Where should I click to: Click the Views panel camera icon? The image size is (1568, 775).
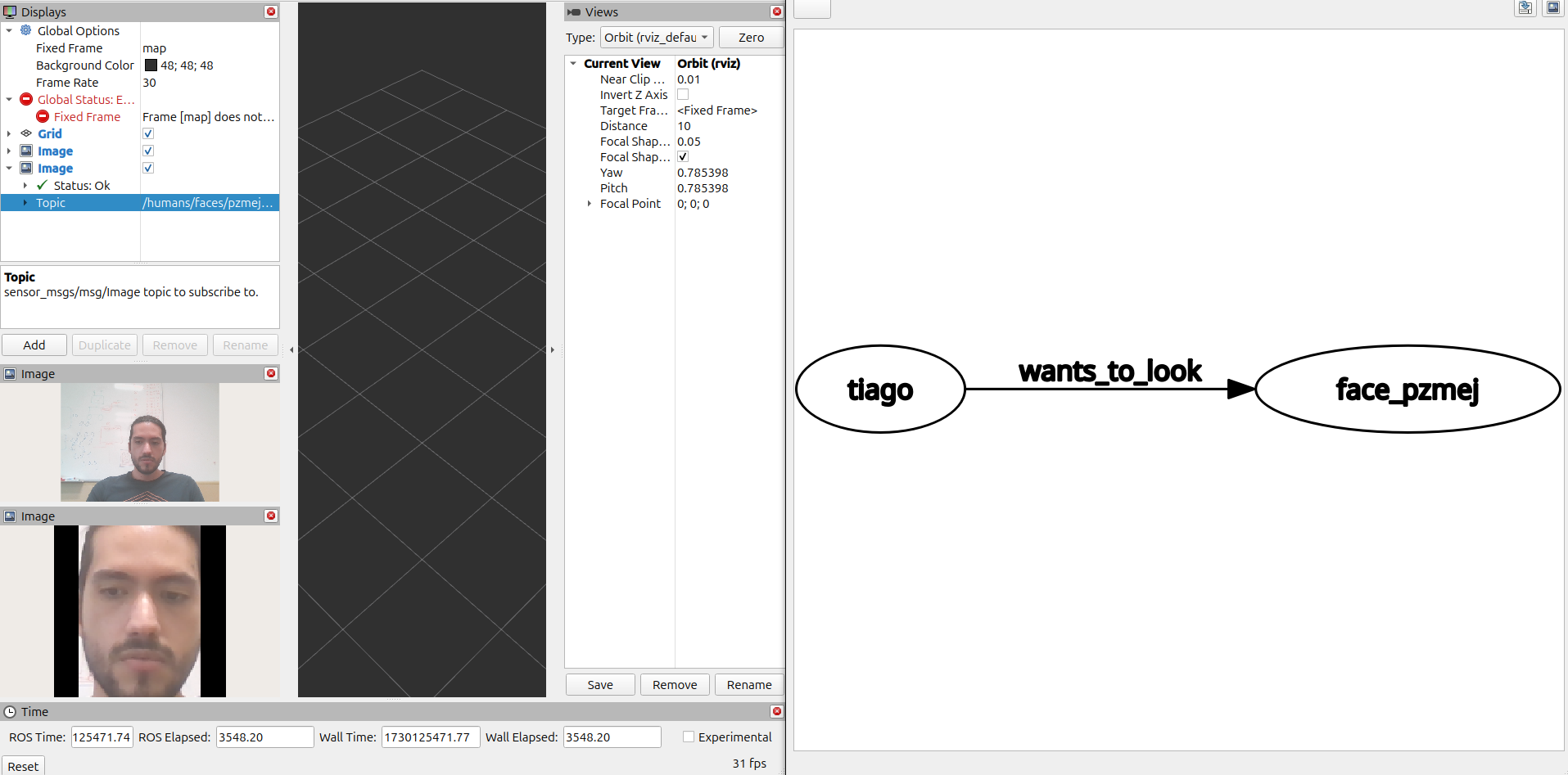click(x=574, y=12)
